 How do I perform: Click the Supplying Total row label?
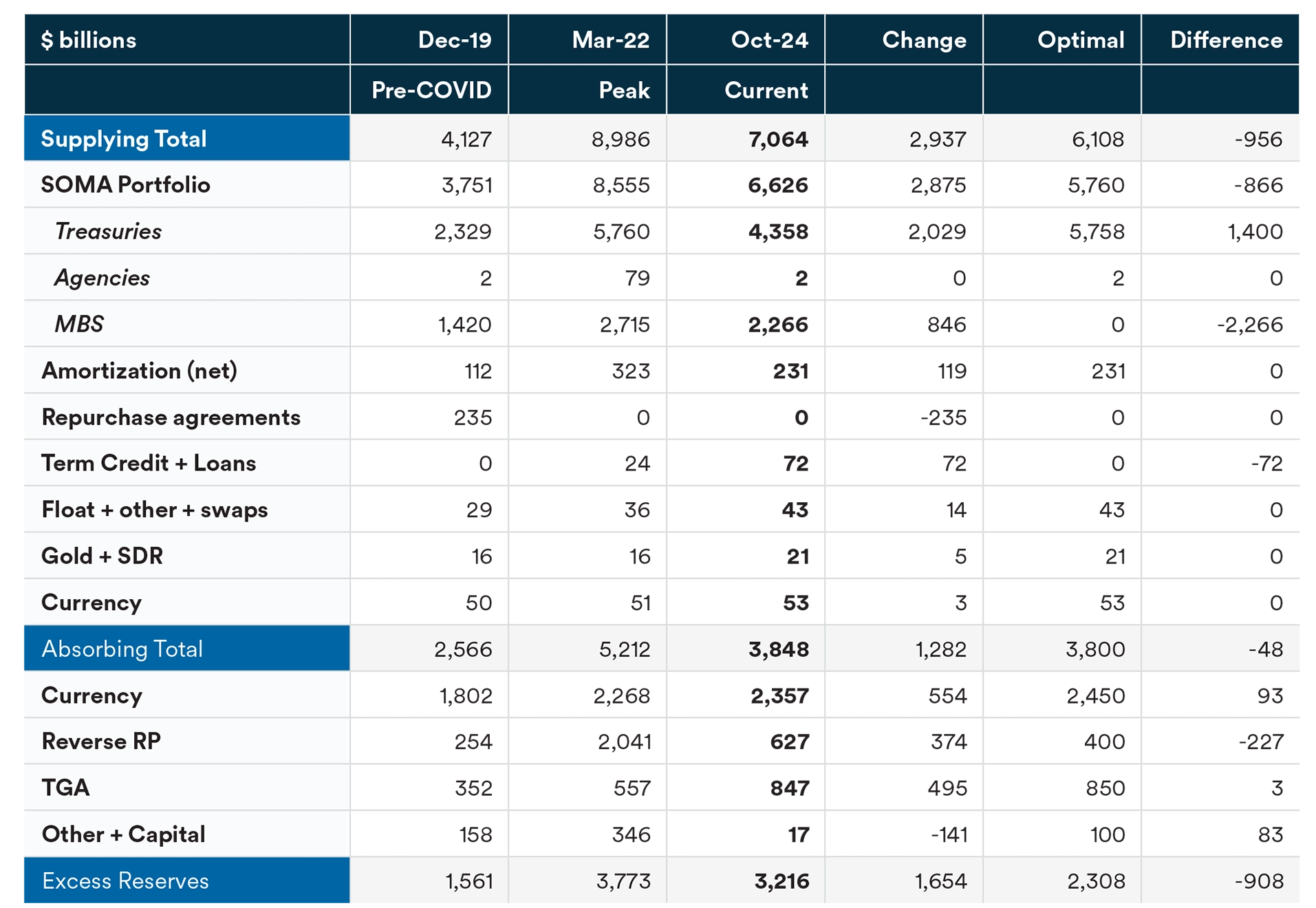pyautogui.click(x=124, y=139)
